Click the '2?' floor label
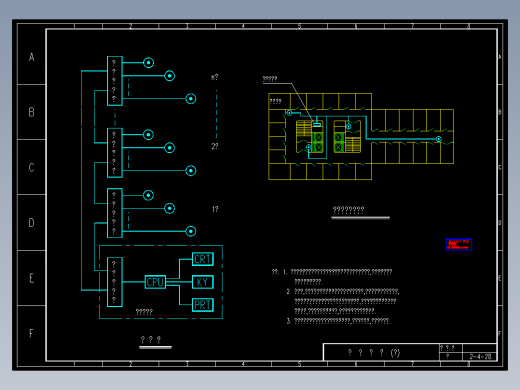Image resolution: width=520 pixels, height=390 pixels. 215,146
